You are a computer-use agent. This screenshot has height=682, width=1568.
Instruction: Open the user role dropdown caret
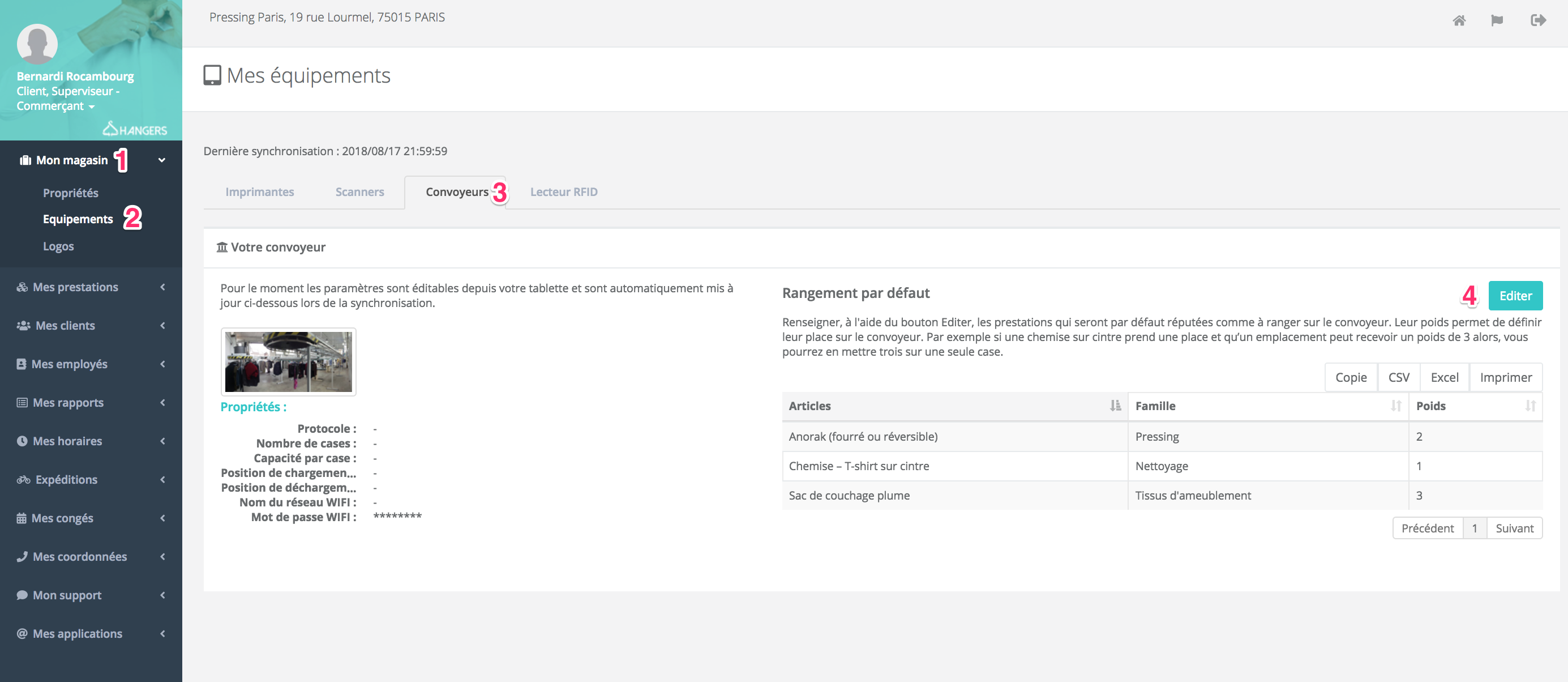tap(91, 106)
